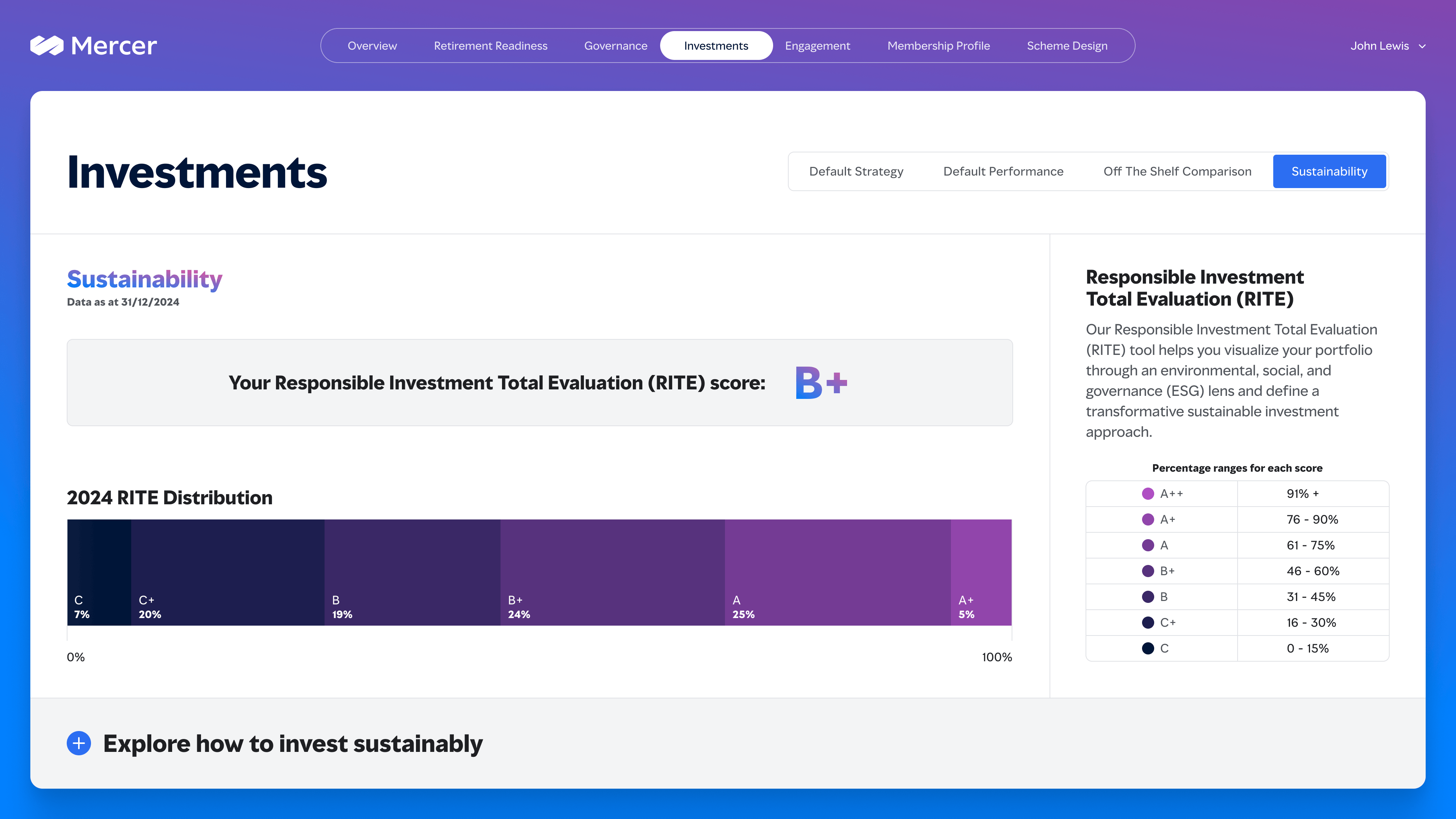Select the A 25% bar segment

pos(838,572)
